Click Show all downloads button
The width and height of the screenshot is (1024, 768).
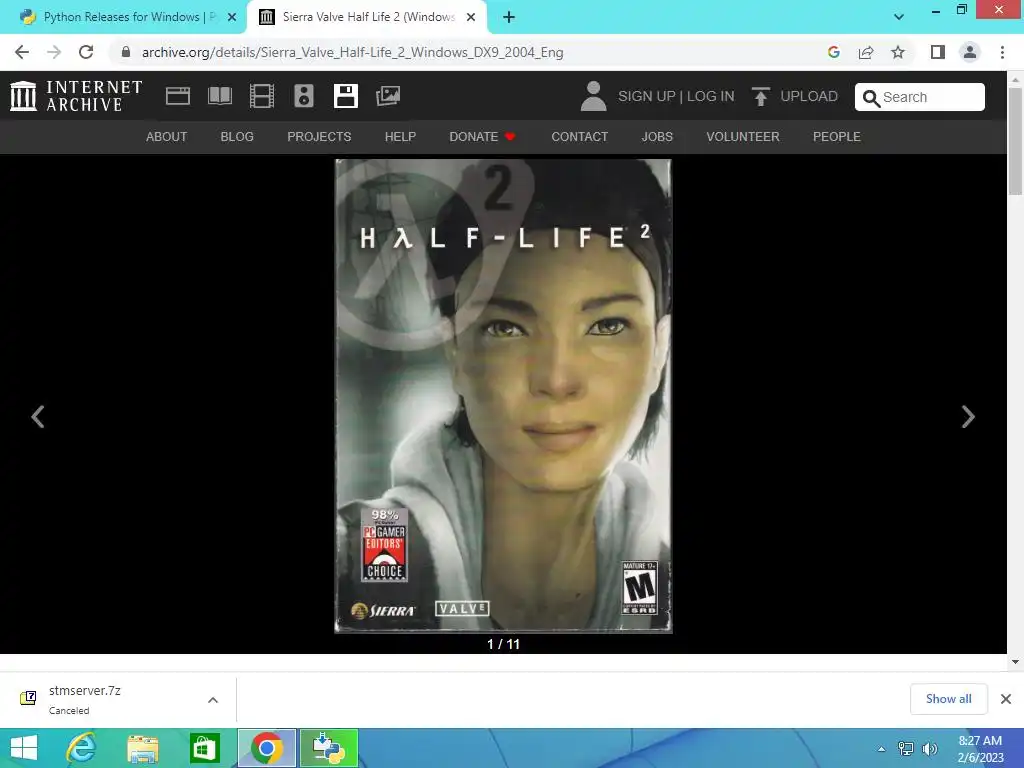pyautogui.click(x=948, y=699)
